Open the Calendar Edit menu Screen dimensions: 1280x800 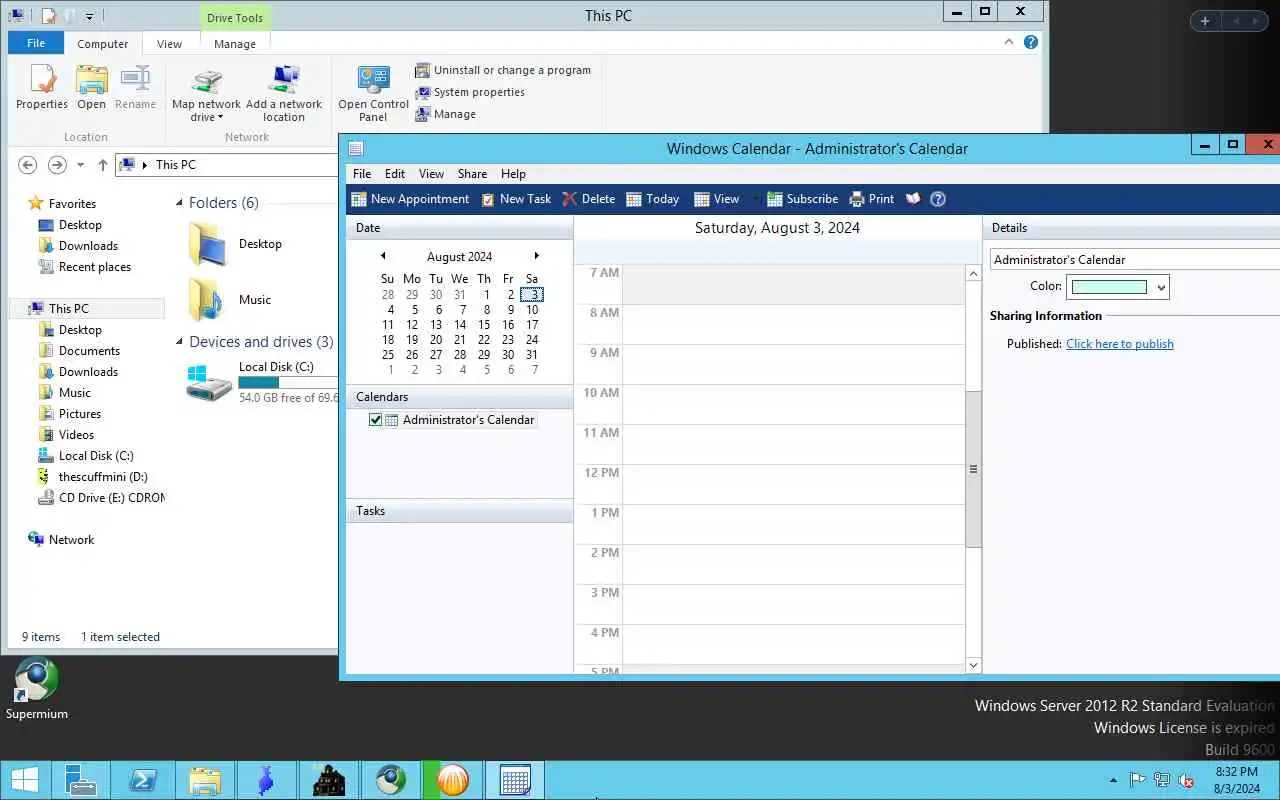pos(395,173)
